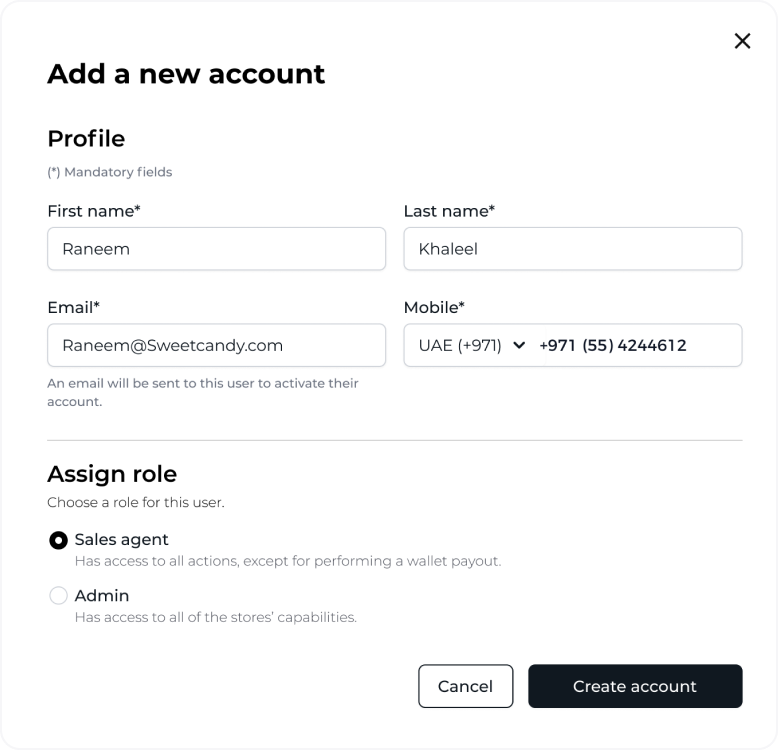Click the Email* field label
The width and height of the screenshot is (778, 750).
pos(73,307)
